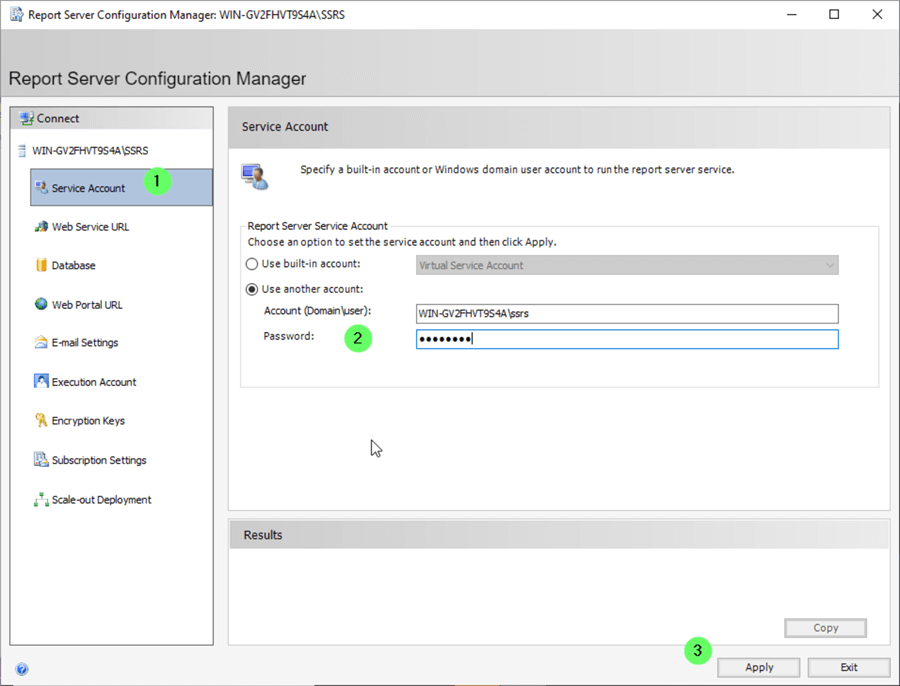
Task: Open the Web Portal URL page
Action: [x=87, y=305]
